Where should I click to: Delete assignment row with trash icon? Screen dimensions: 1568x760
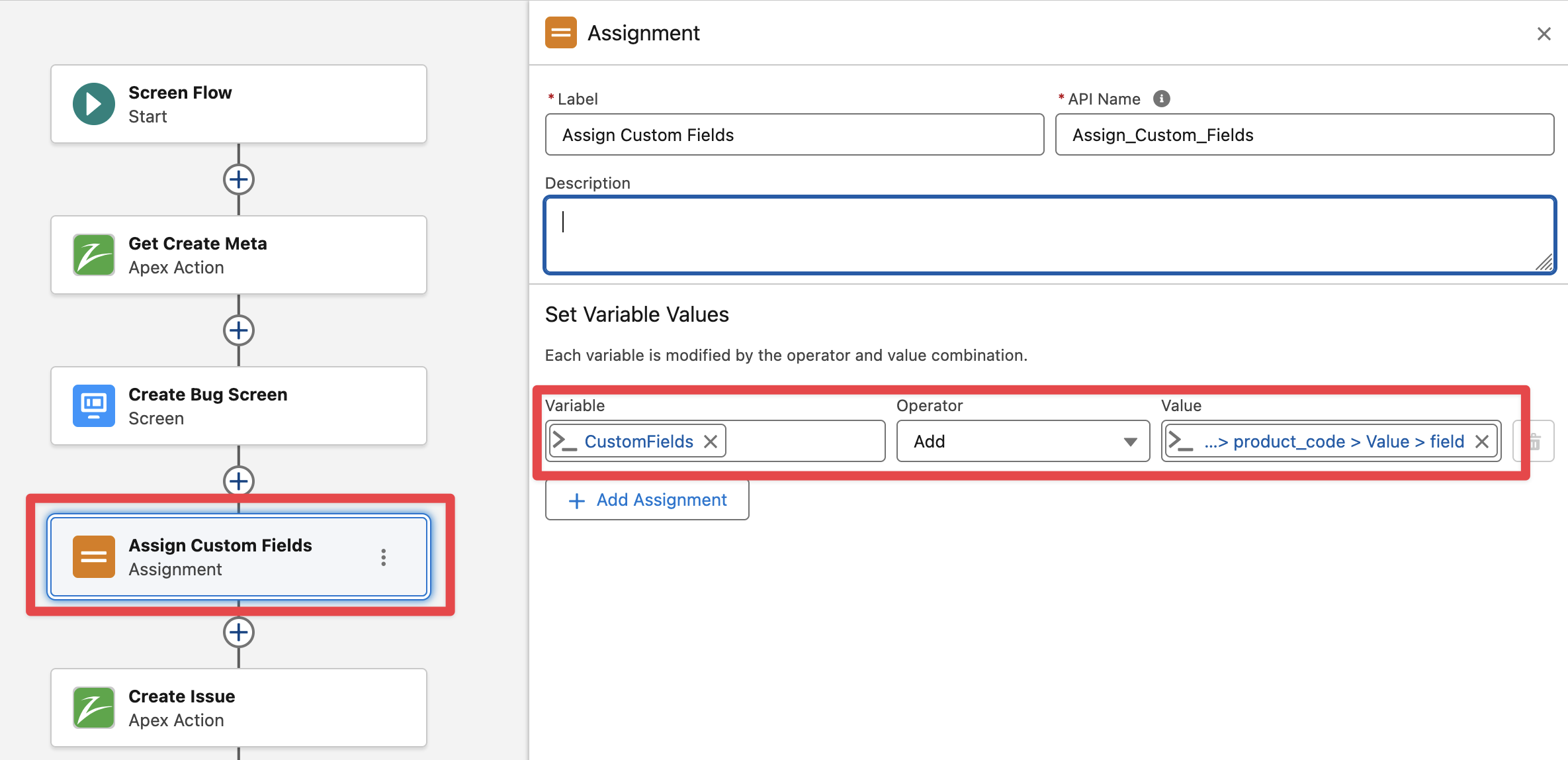click(1535, 441)
